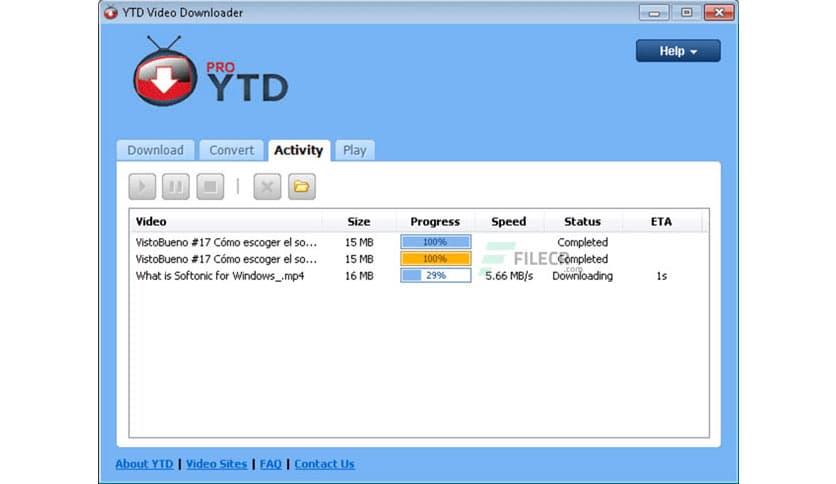
Task: Click the Pause download toolbar icon
Action: click(175, 187)
